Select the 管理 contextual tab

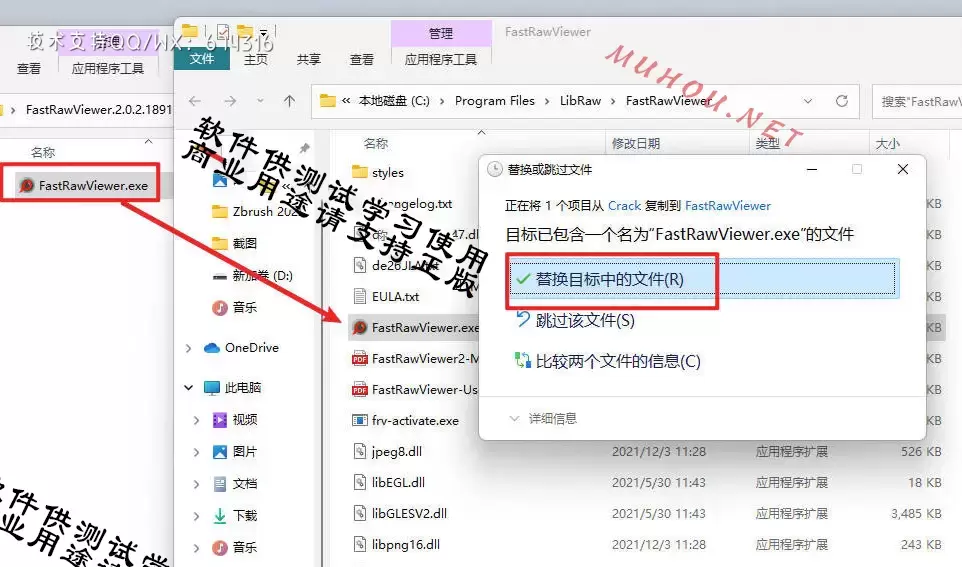point(441,33)
